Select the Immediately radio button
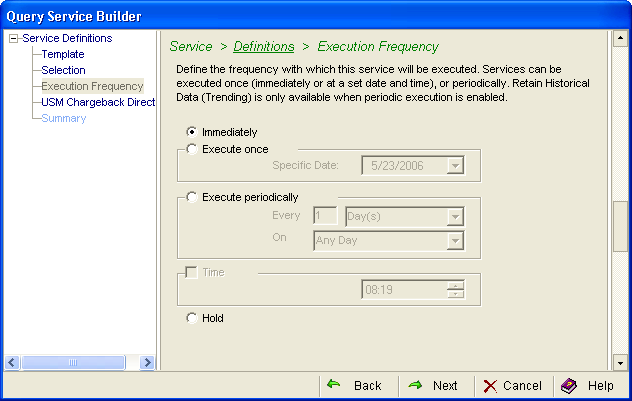 click(191, 132)
